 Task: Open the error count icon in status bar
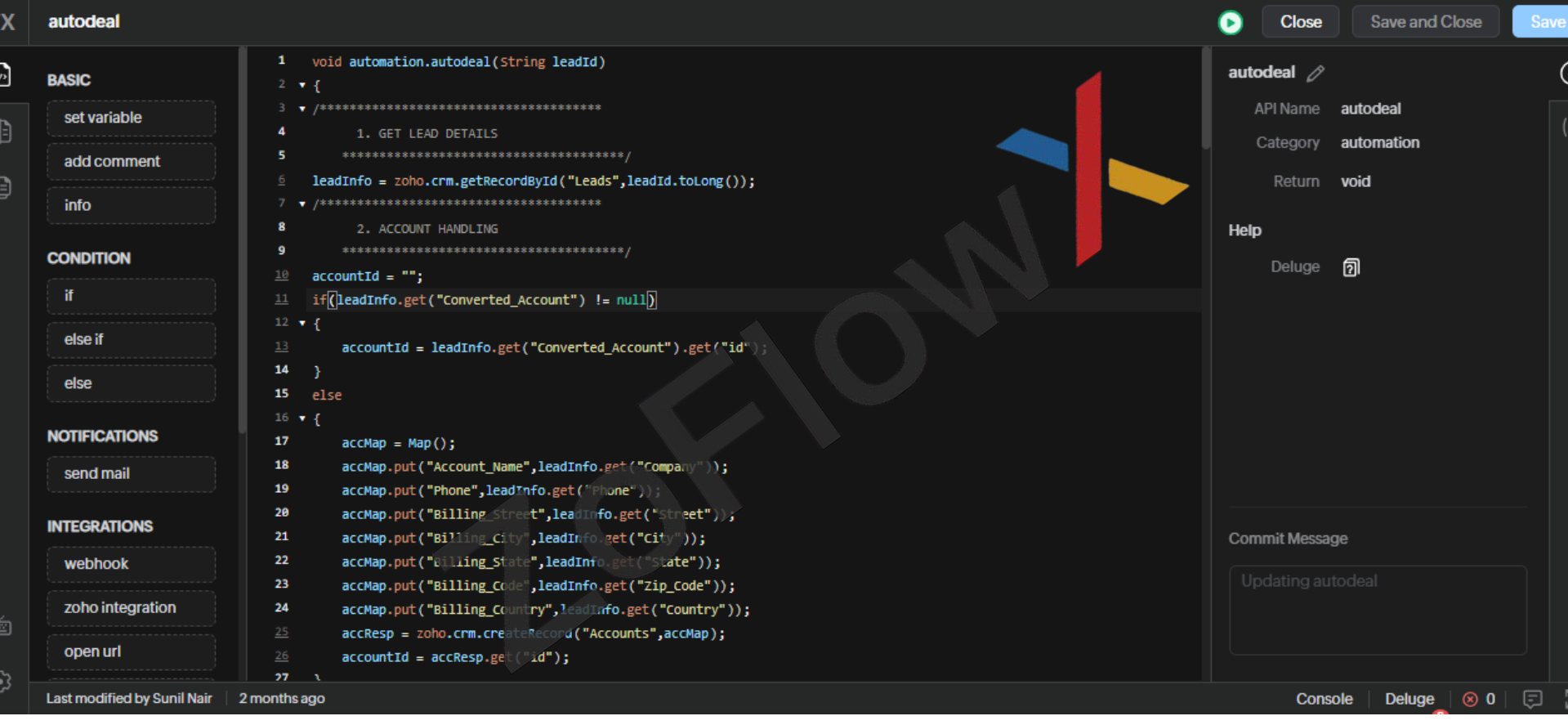coord(1470,699)
